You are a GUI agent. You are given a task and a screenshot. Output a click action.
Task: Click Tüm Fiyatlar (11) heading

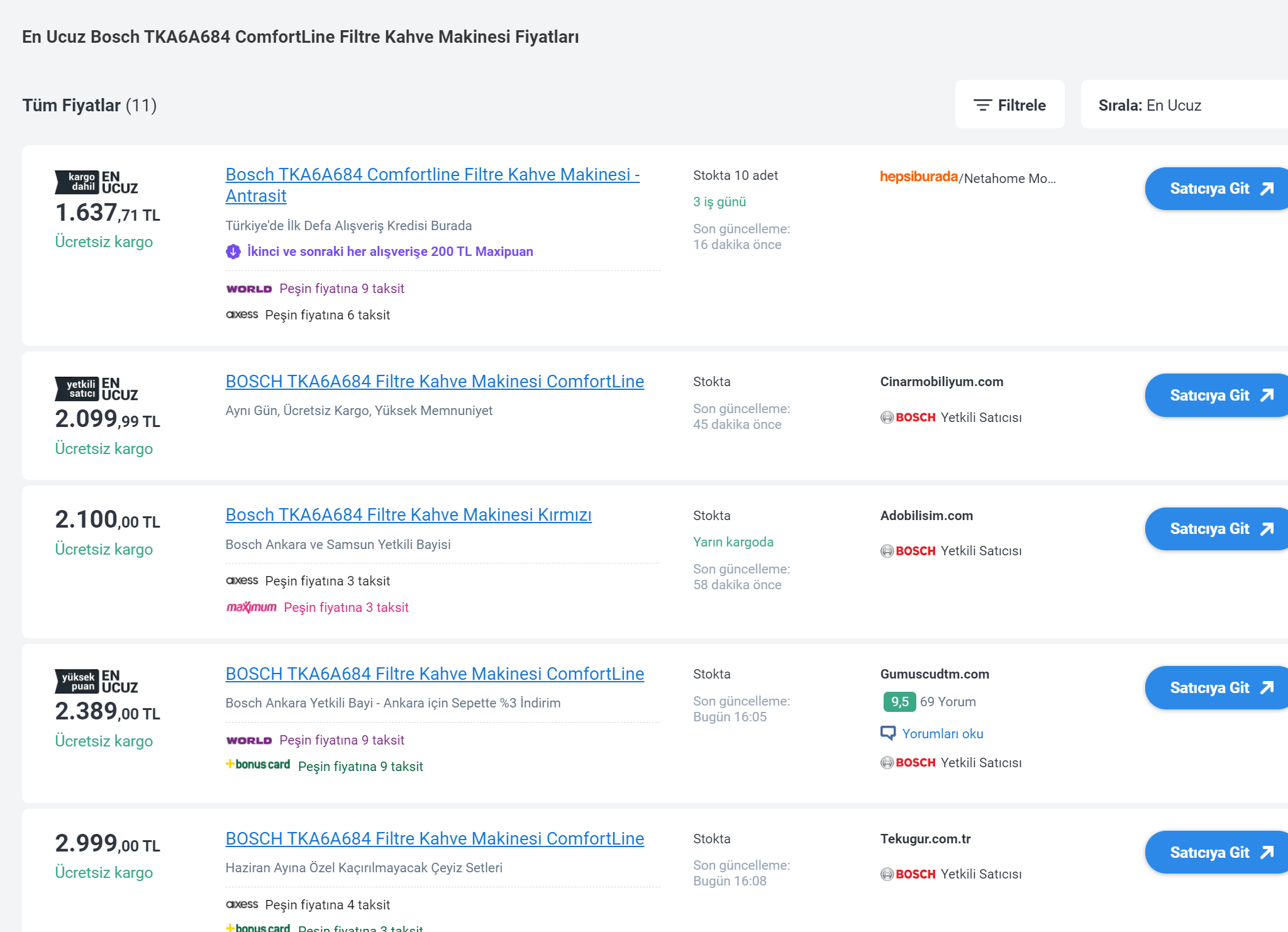pyautogui.click(x=89, y=105)
